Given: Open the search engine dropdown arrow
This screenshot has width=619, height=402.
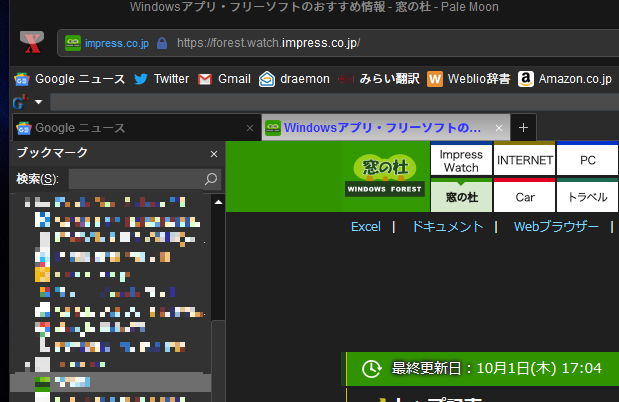Looking at the screenshot, I should [38, 102].
